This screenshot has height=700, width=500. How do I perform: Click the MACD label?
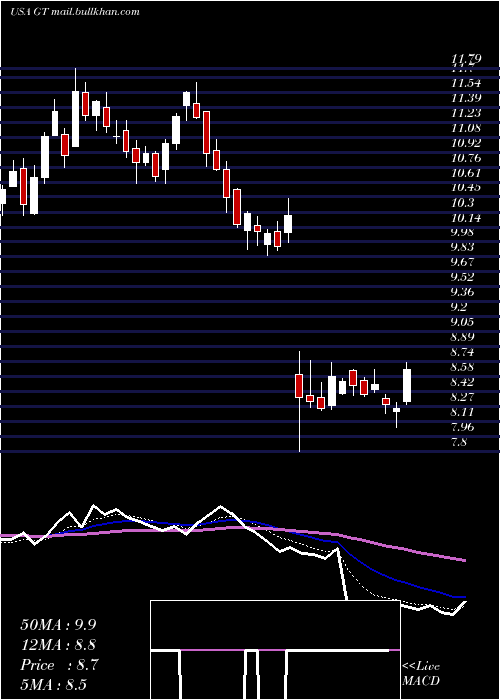(x=421, y=681)
